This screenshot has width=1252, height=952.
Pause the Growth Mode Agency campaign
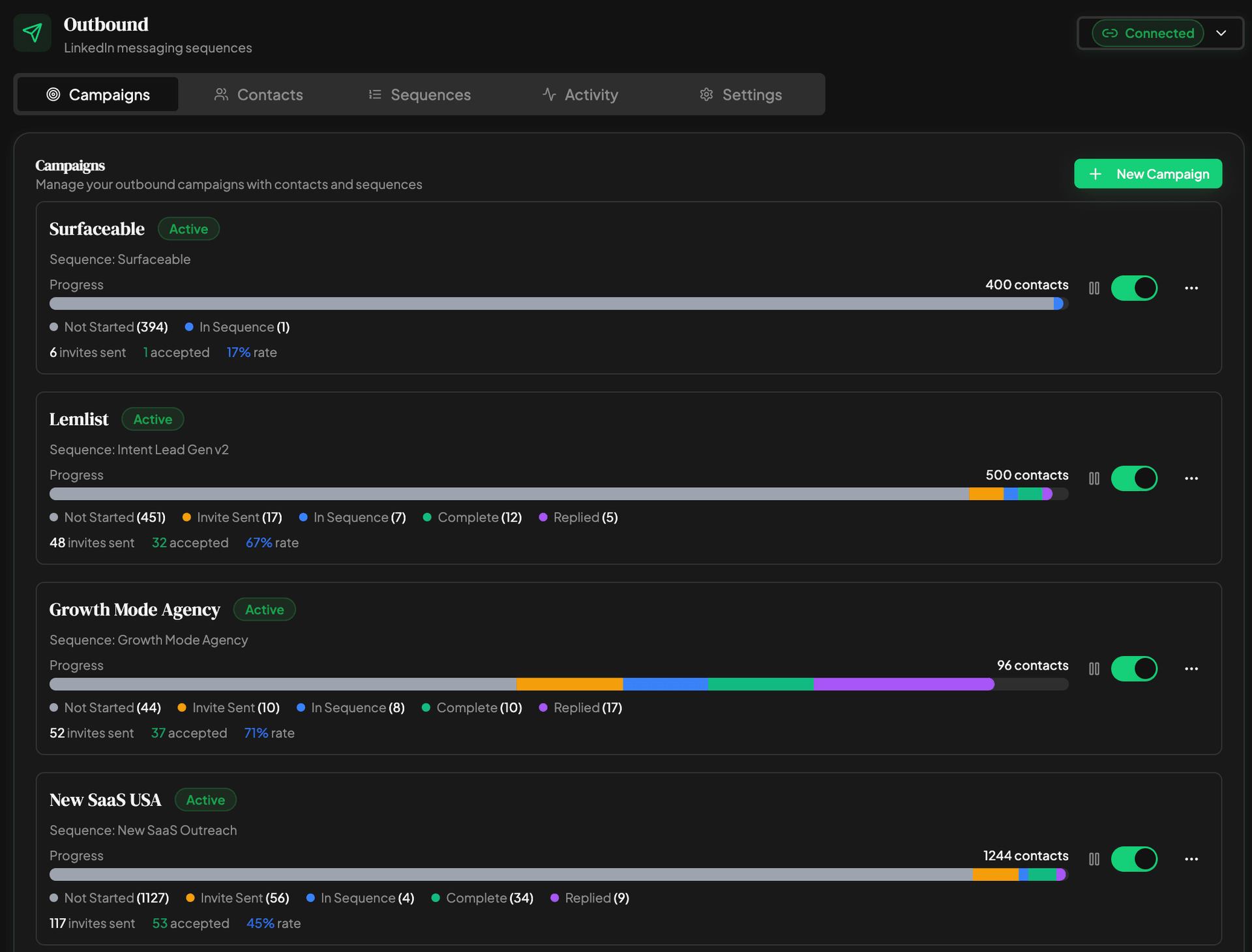[1094, 668]
